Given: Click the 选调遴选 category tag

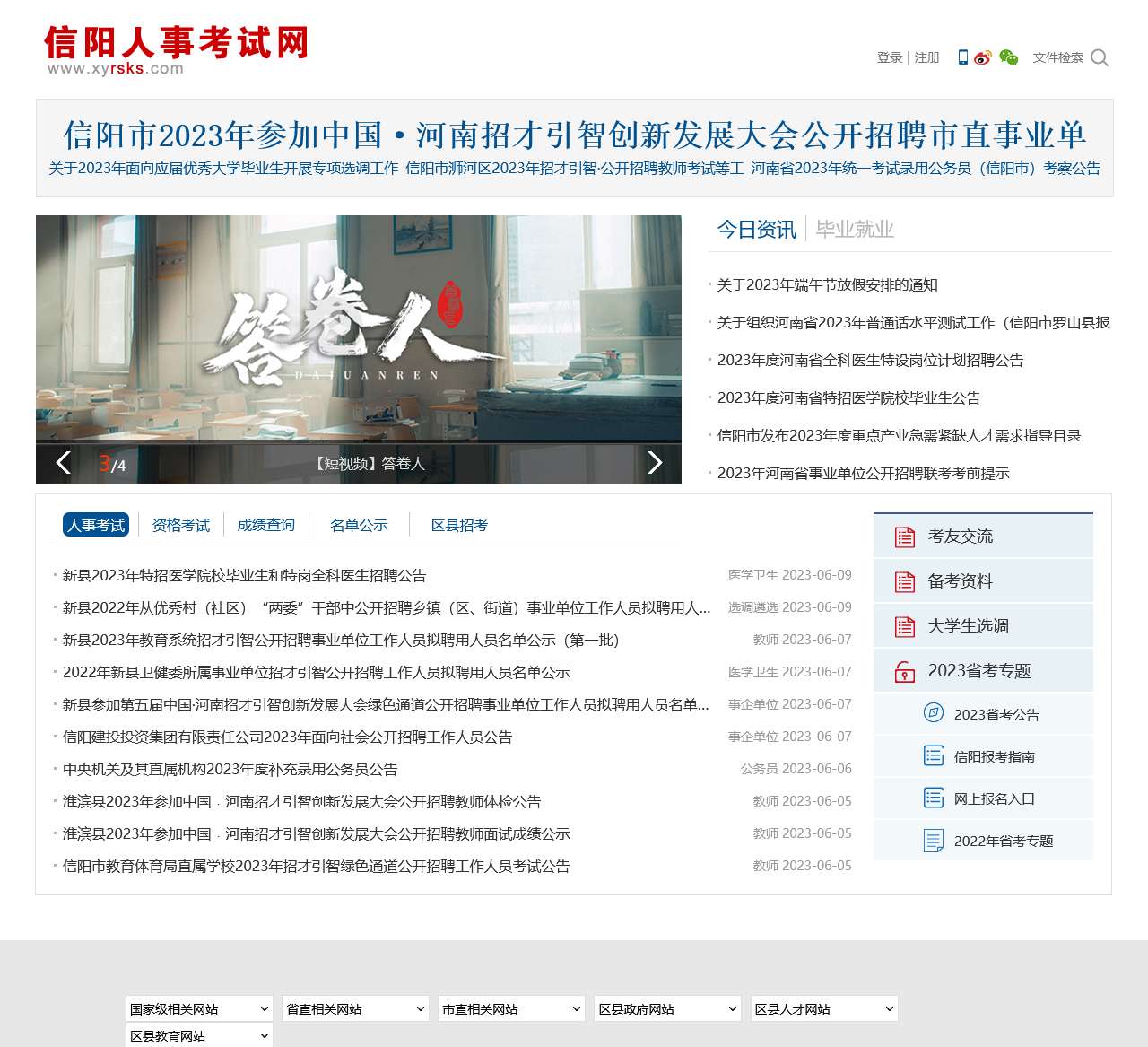Looking at the screenshot, I should coord(753,607).
